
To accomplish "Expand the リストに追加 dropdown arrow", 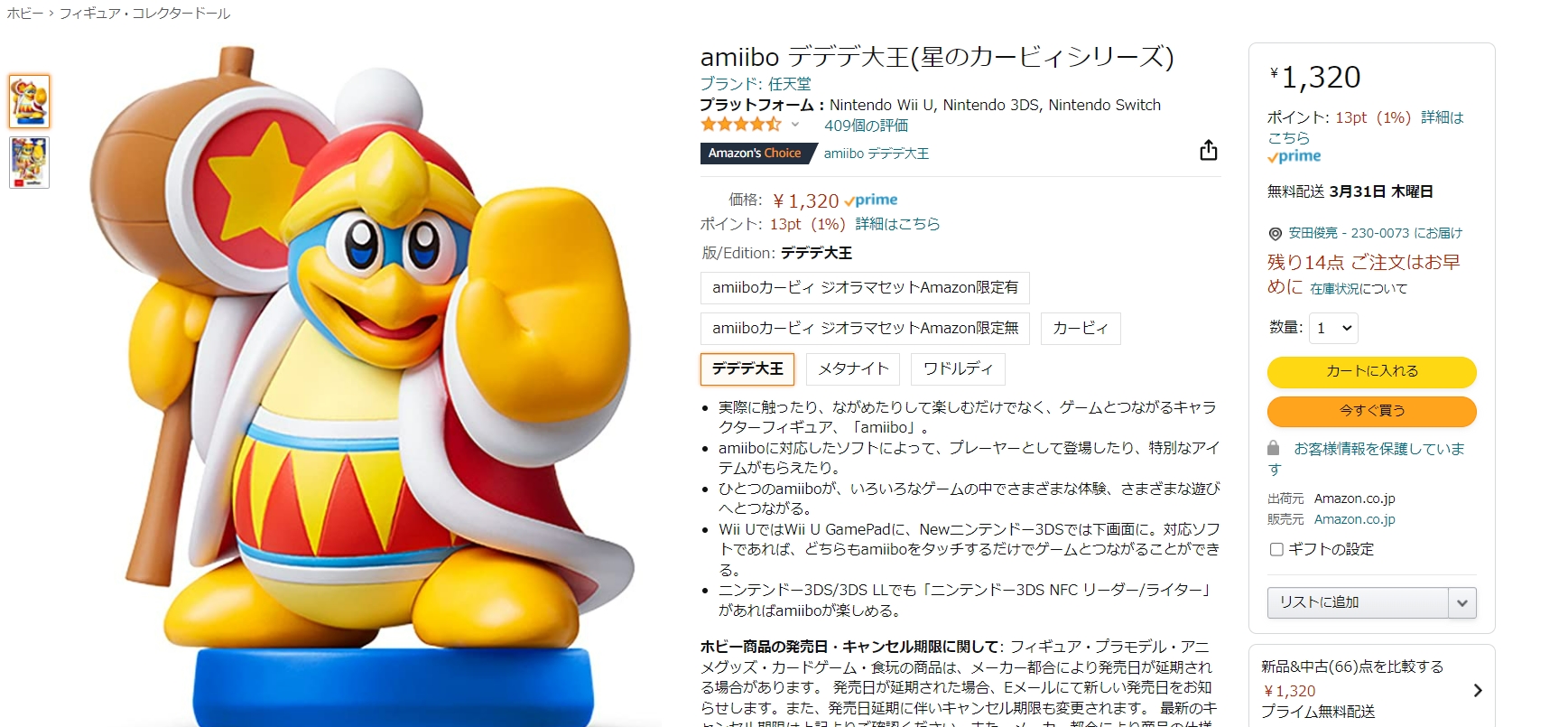I will coord(1462,602).
